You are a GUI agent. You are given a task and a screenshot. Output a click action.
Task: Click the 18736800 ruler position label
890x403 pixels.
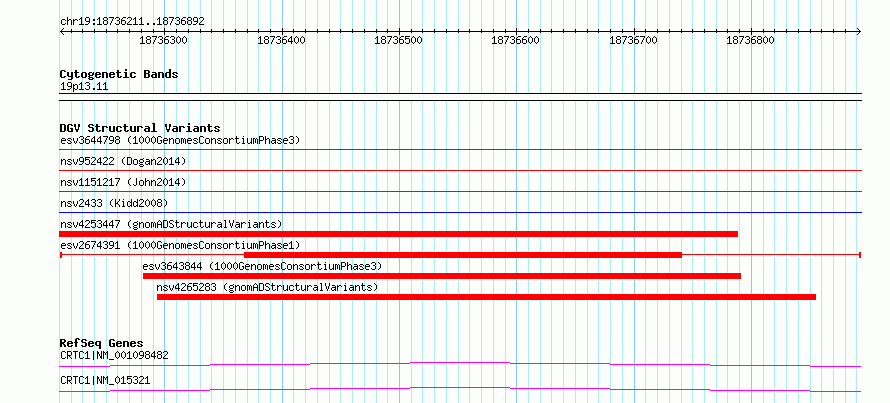750,41
